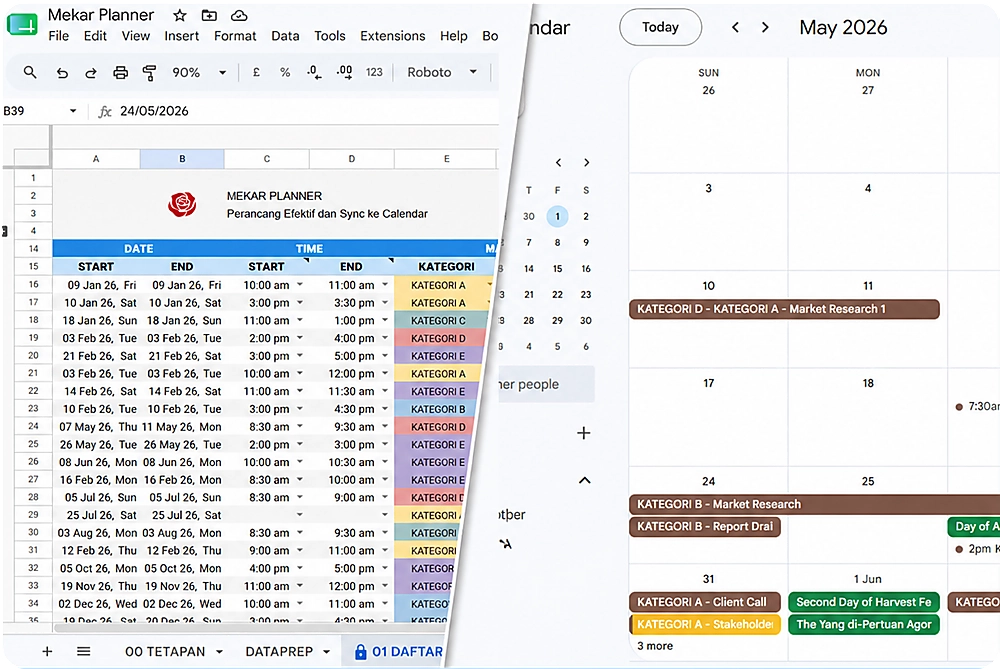Viewport: 1000px width, 670px height.
Task: Click KATEGORI C cell in 18 Jan row
Action: click(x=439, y=321)
